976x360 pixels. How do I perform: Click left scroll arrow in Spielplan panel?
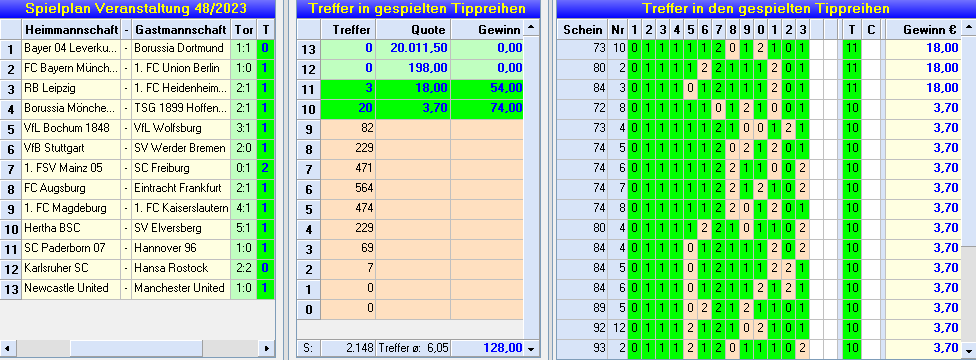[6, 348]
